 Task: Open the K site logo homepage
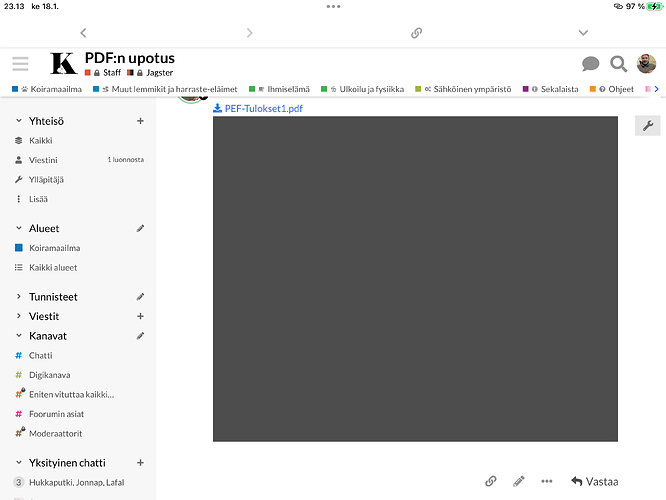(64, 63)
